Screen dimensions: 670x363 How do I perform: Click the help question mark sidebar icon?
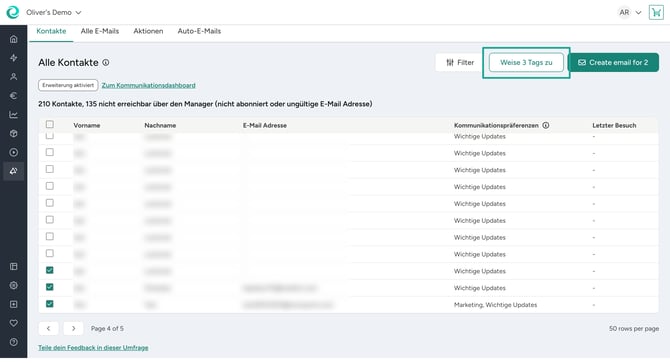(x=14, y=342)
